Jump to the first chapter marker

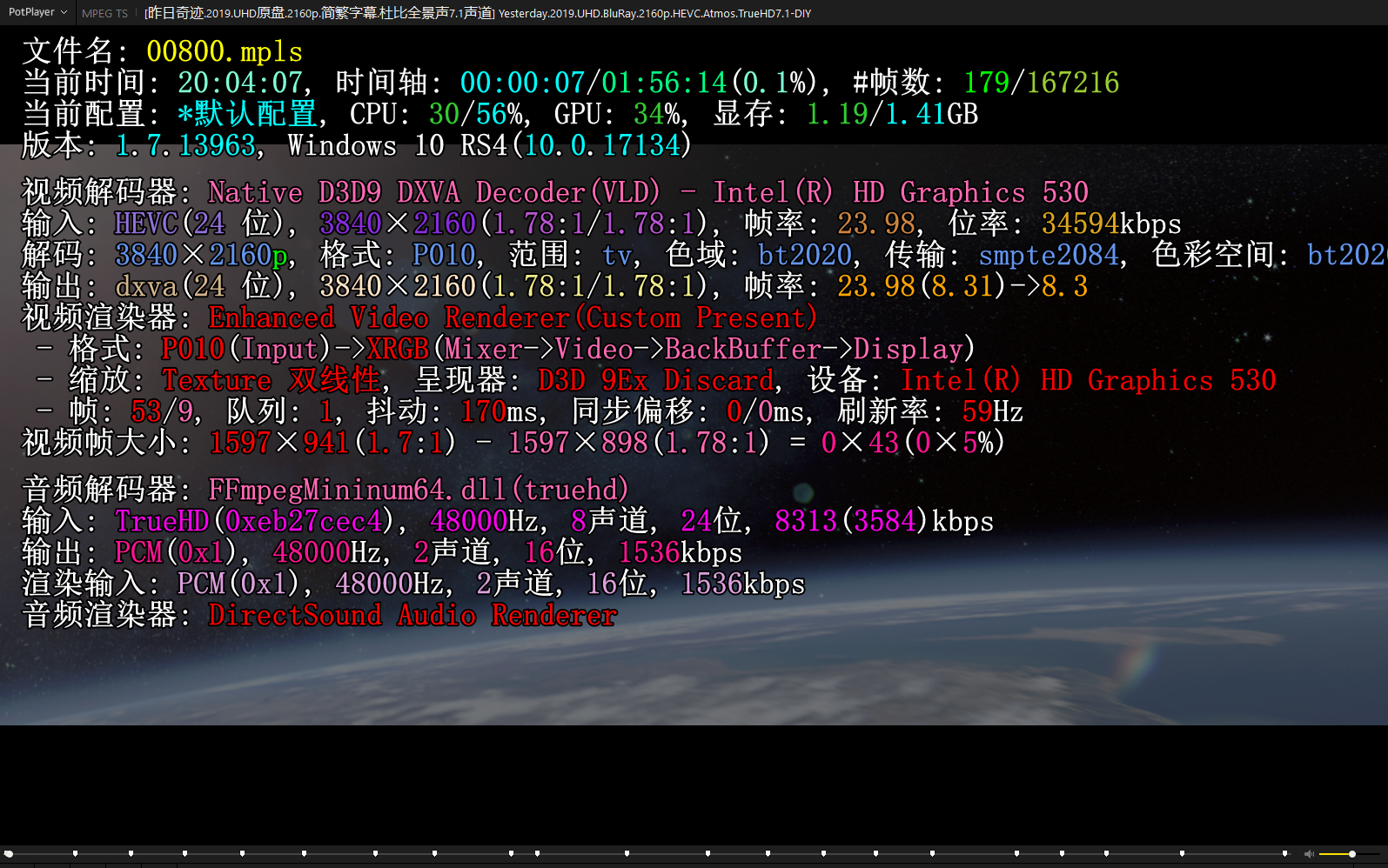(x=76, y=853)
